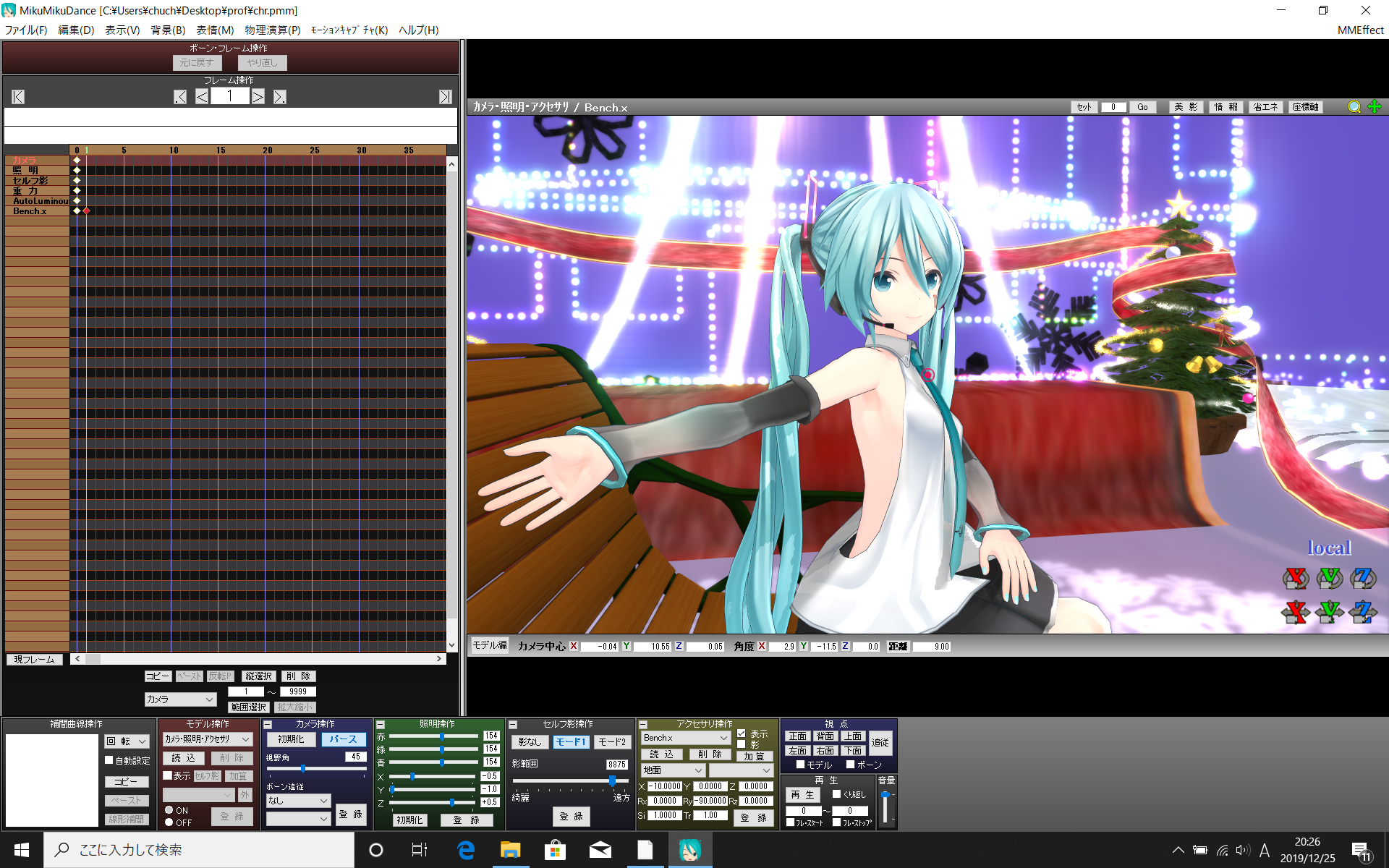Click accessory X position field -10.0000
This screenshot has width=1389, height=868.
click(x=664, y=786)
